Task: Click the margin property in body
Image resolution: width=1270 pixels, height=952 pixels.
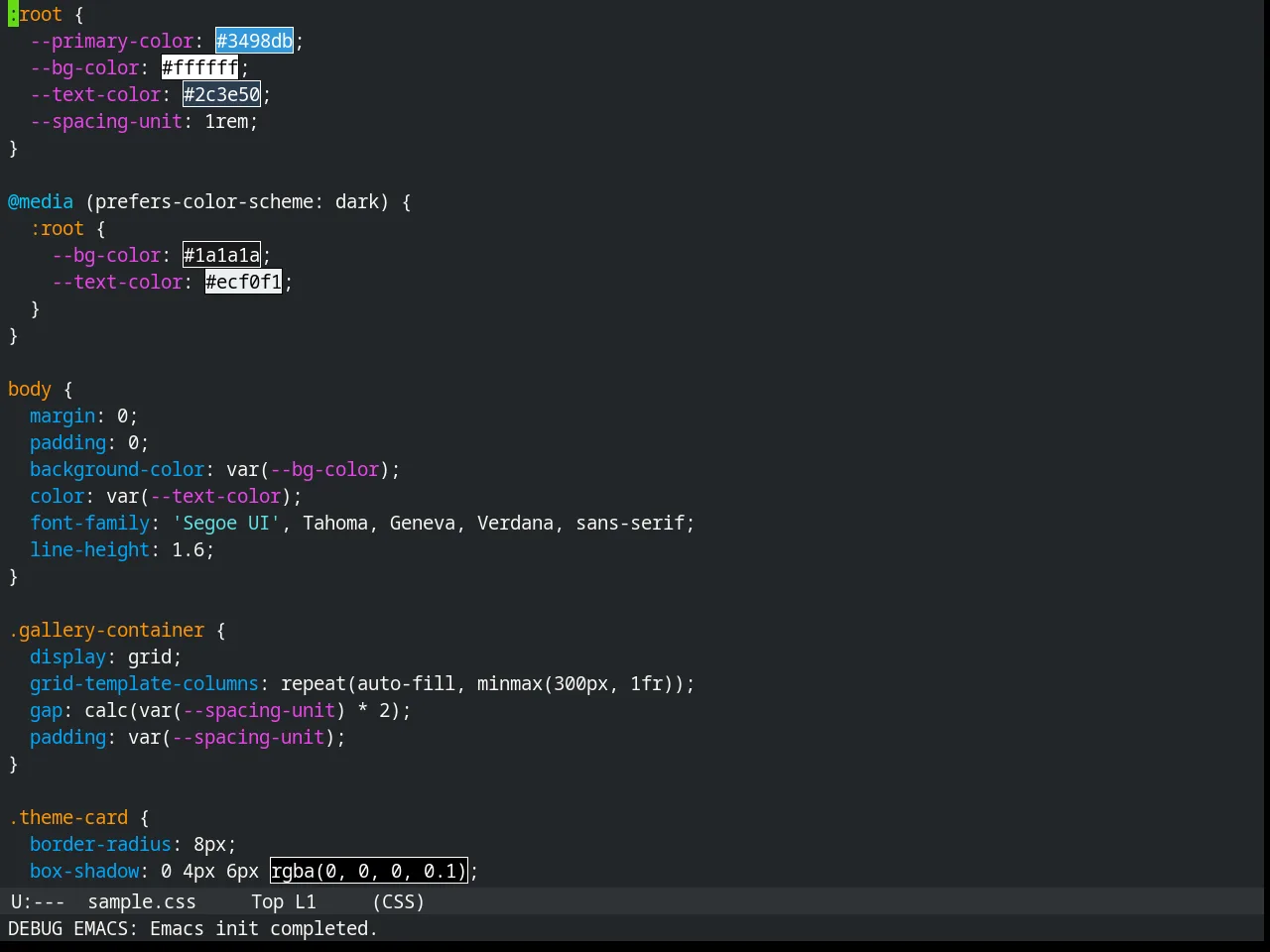Action: (x=63, y=416)
